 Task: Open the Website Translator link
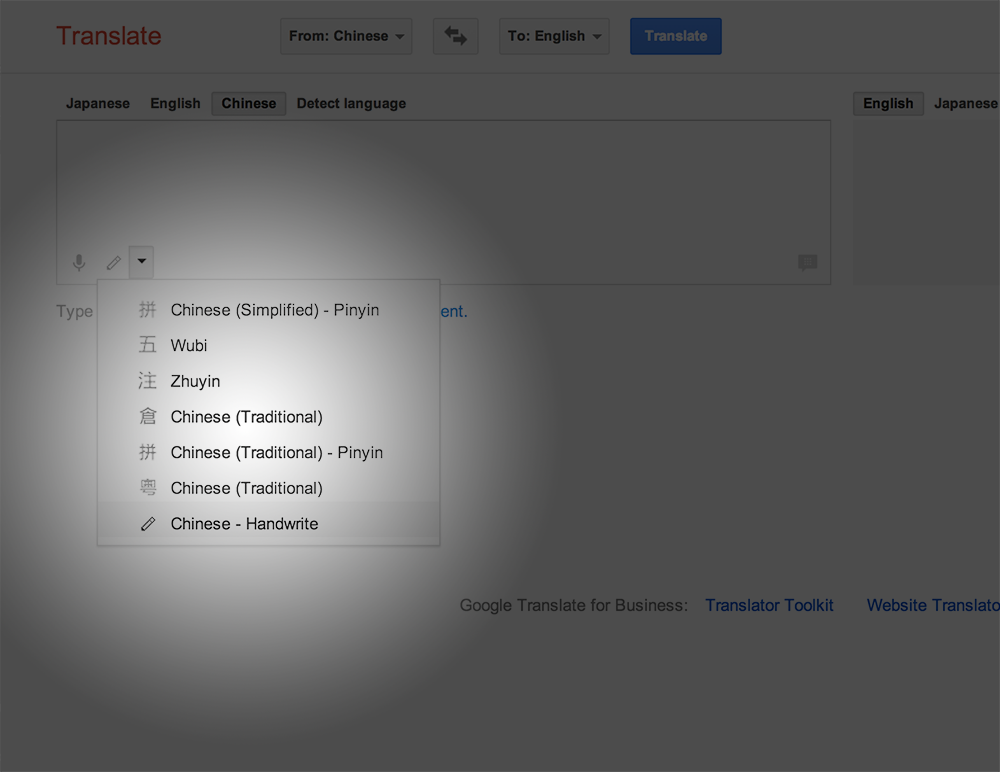point(932,605)
